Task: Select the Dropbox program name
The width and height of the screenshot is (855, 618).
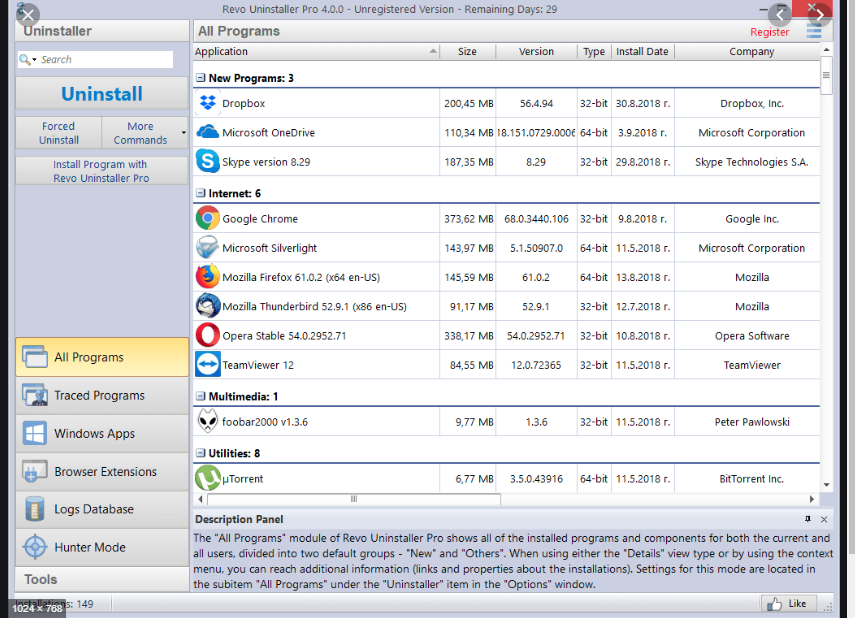Action: click(243, 103)
